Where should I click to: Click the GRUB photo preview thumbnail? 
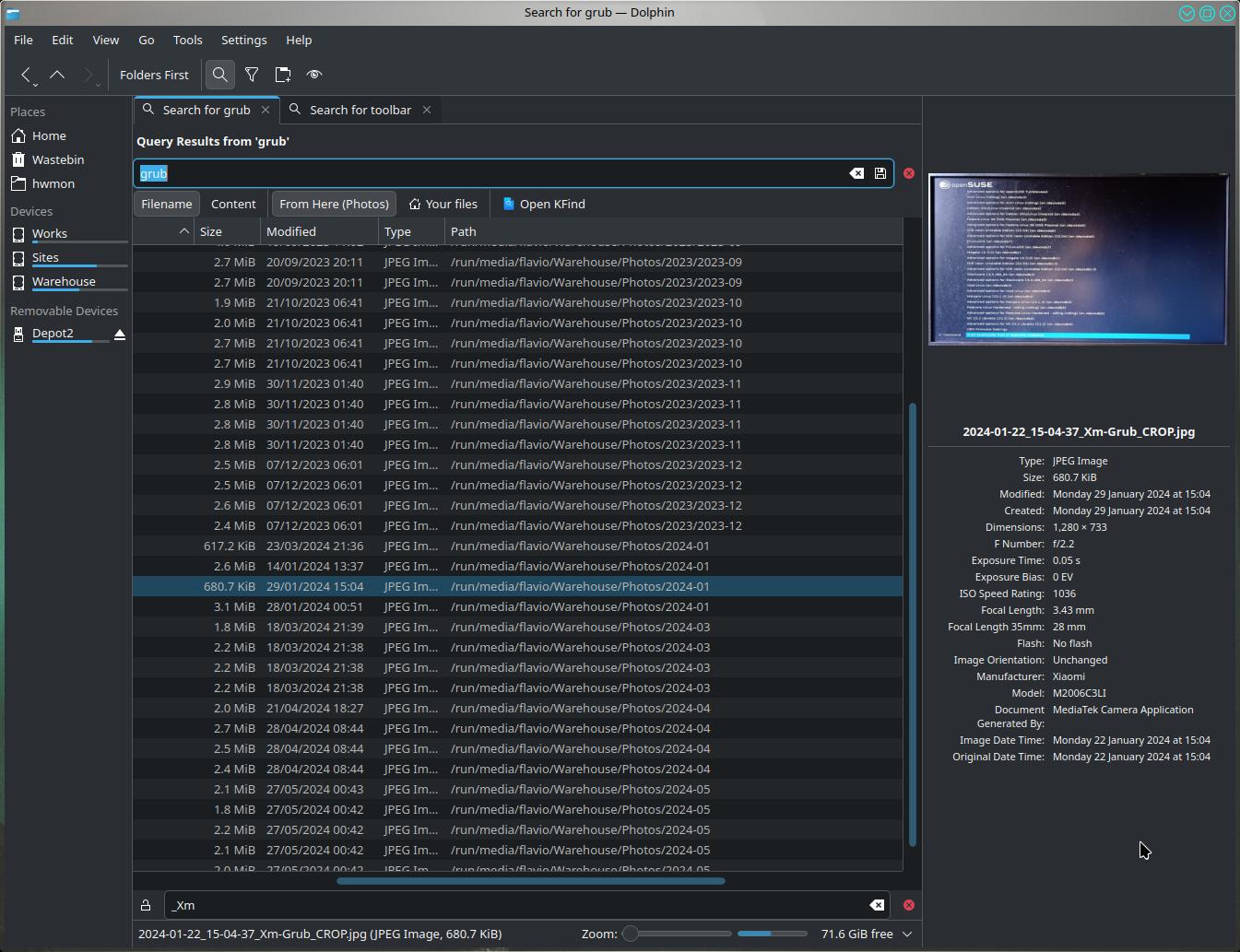[x=1078, y=259]
